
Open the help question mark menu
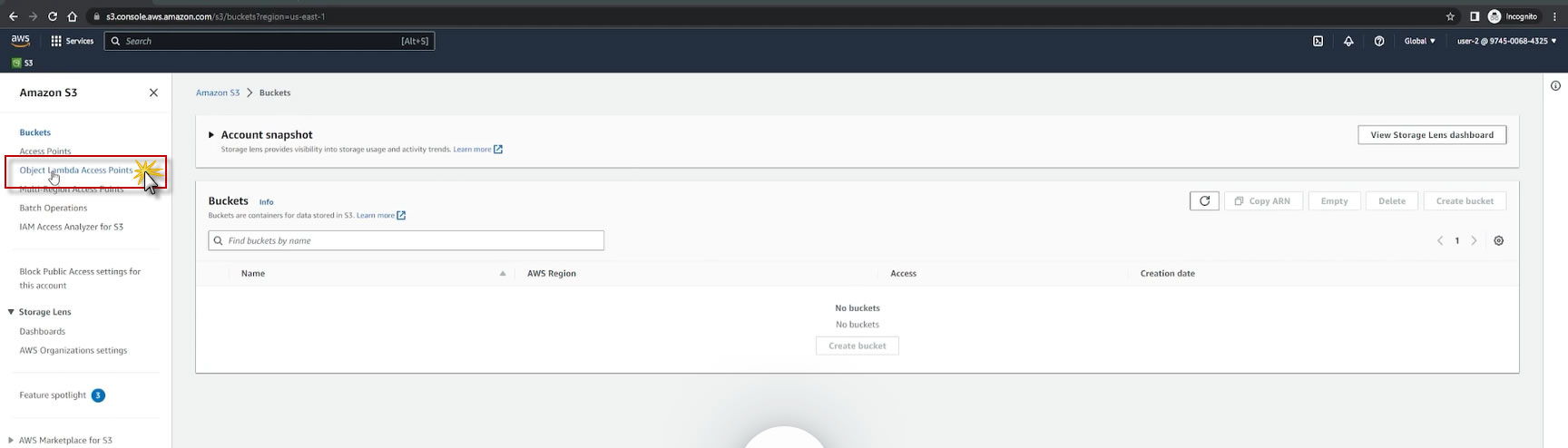1379,41
